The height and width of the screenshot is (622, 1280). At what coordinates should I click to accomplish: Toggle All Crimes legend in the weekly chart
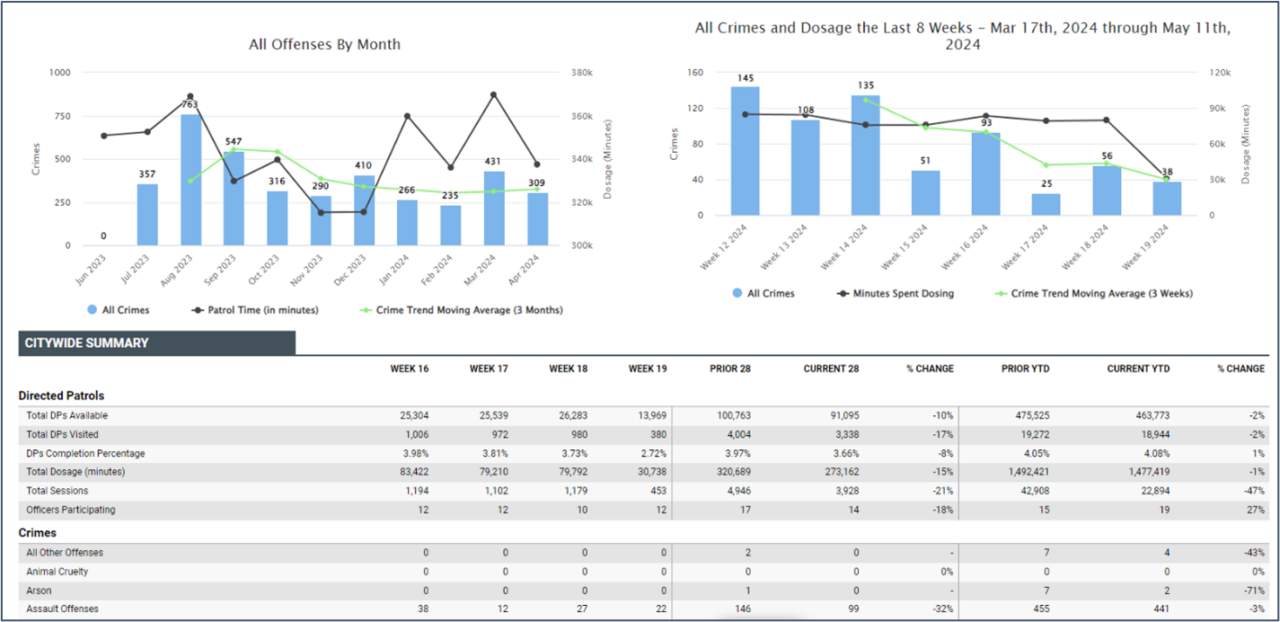(x=763, y=293)
